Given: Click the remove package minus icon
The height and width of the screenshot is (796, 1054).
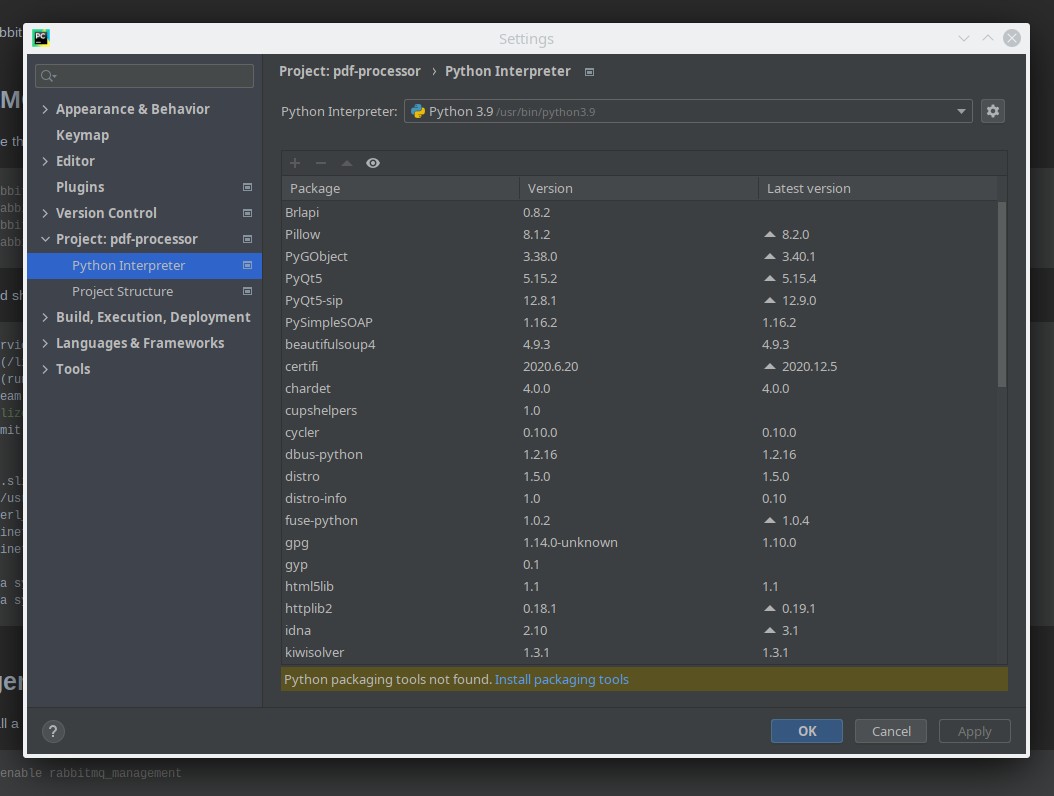Looking at the screenshot, I should (x=321, y=163).
